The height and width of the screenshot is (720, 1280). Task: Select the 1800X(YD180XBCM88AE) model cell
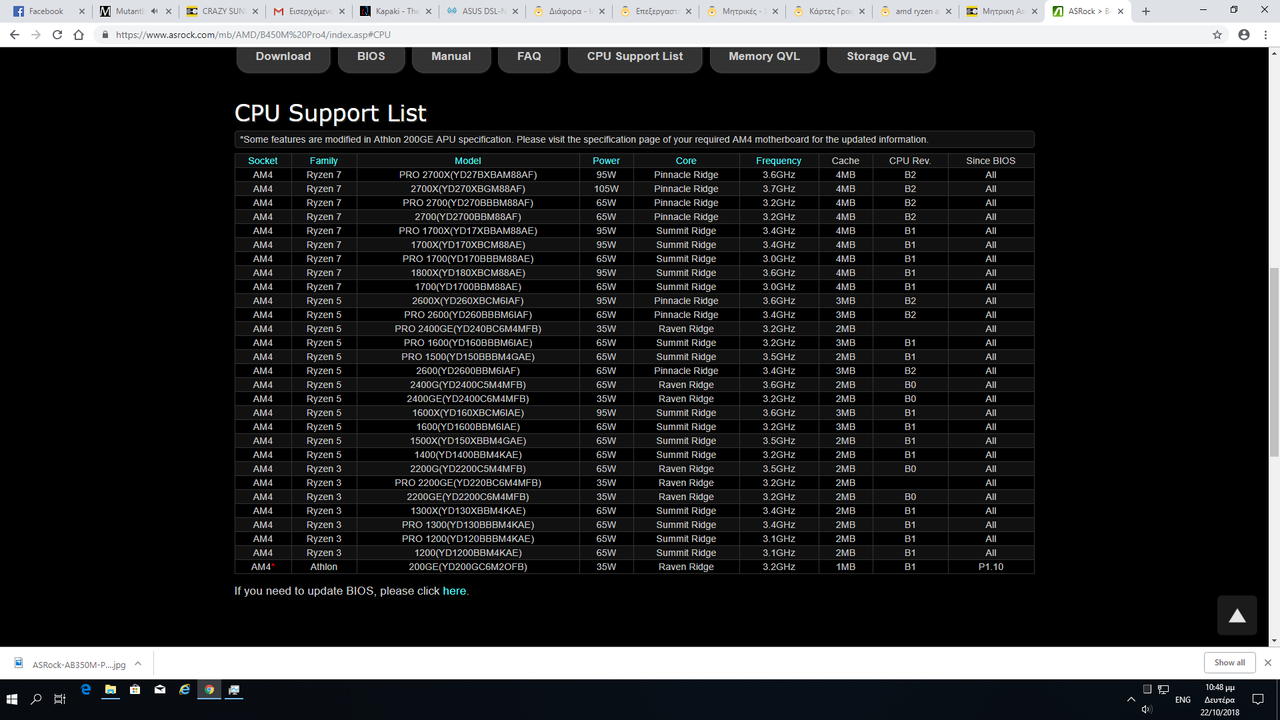[468, 273]
